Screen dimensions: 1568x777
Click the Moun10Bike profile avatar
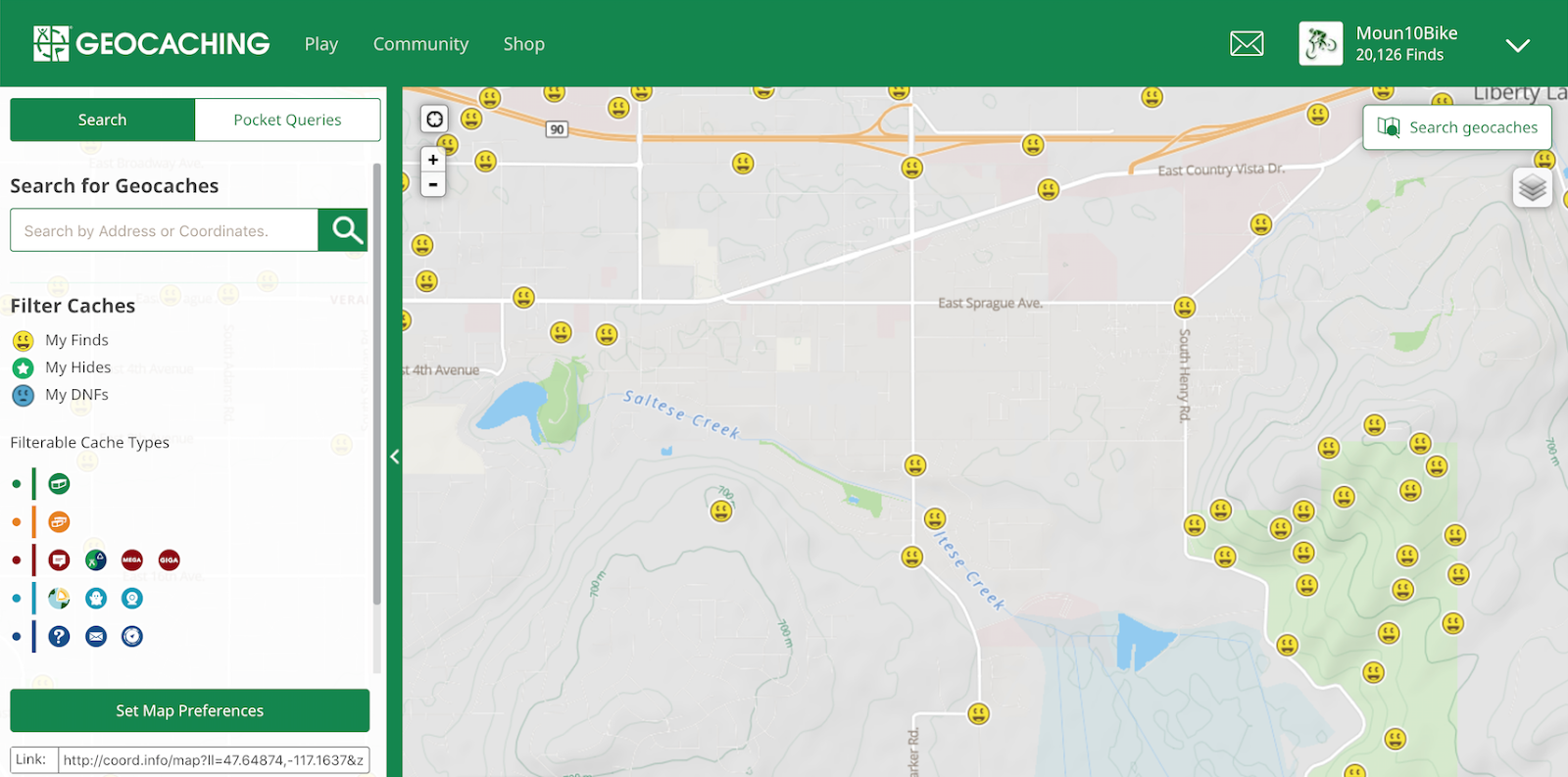tap(1321, 44)
